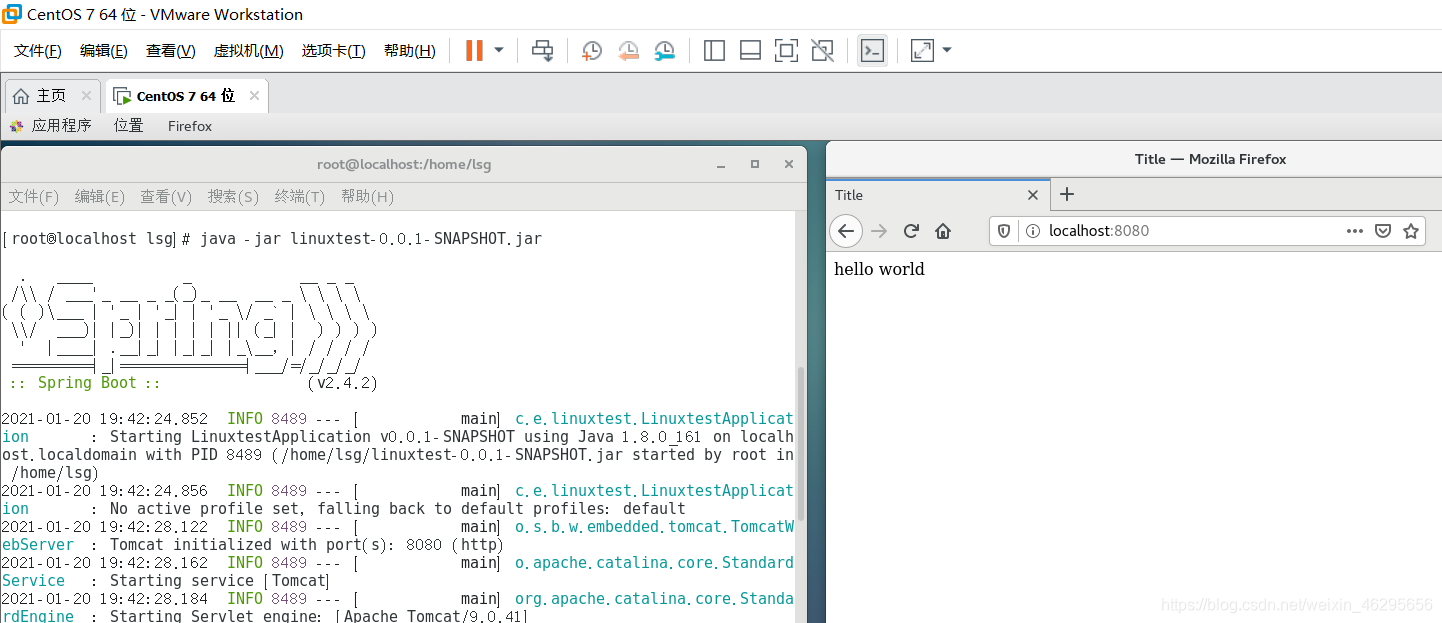Reload the Firefox page
1442x623 pixels.
911,231
